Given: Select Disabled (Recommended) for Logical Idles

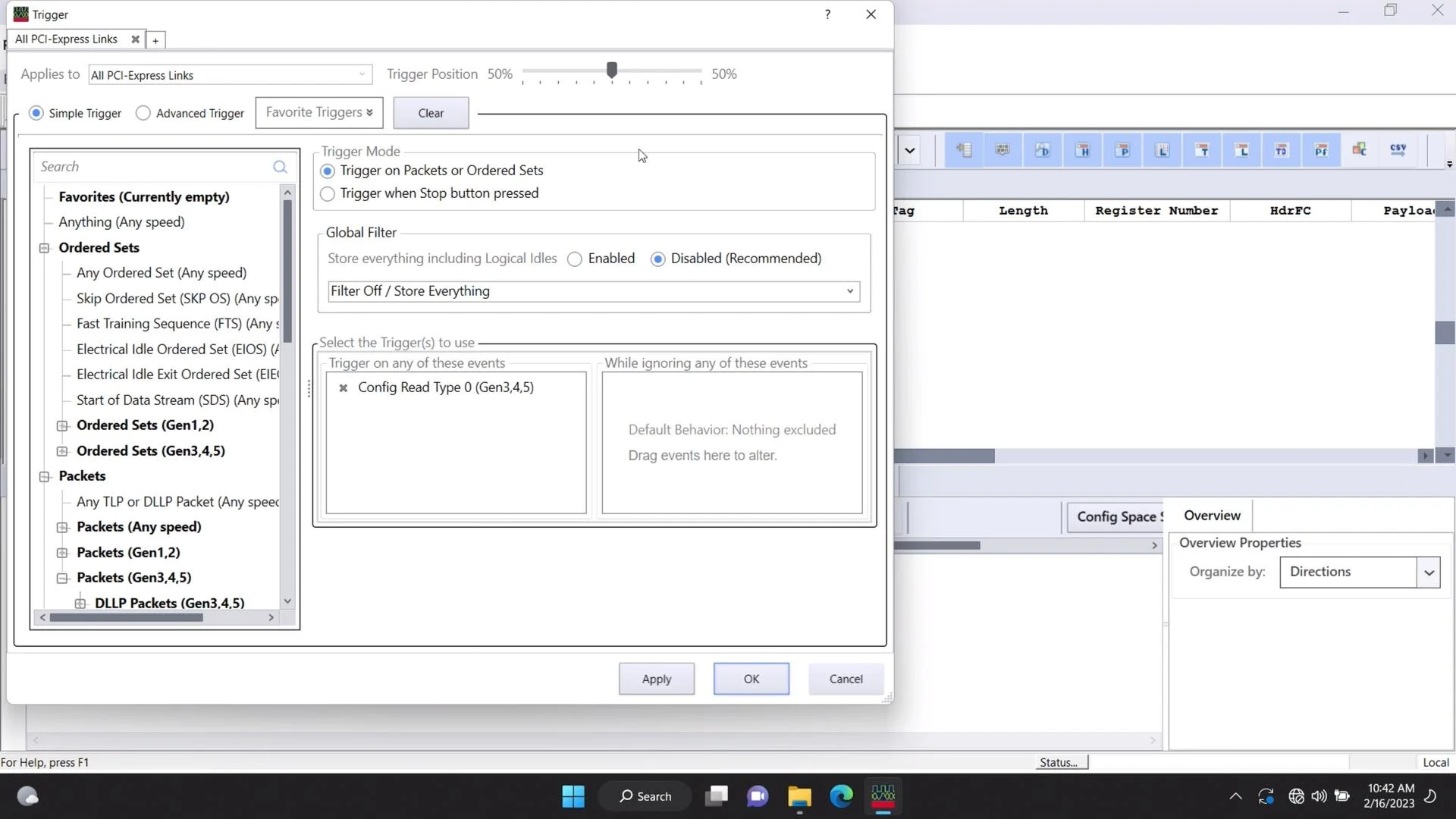Looking at the screenshot, I should click(657, 259).
